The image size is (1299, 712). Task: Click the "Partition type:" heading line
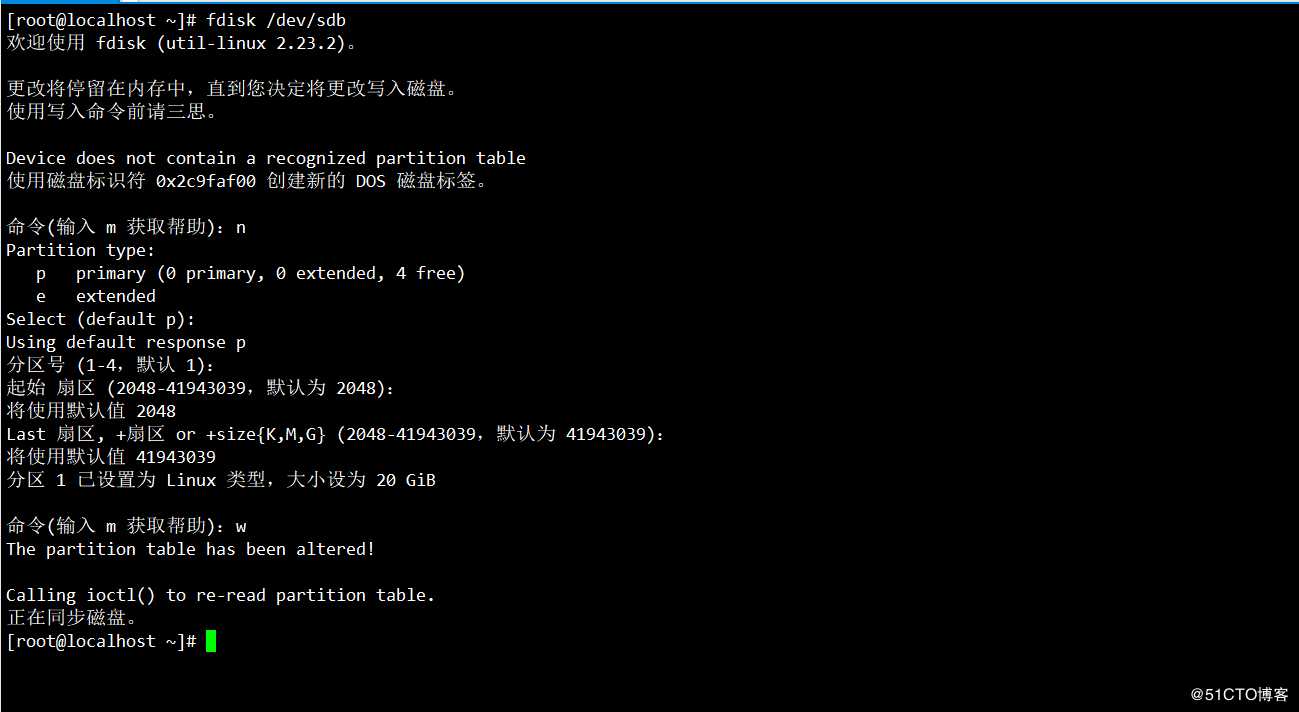(81, 250)
